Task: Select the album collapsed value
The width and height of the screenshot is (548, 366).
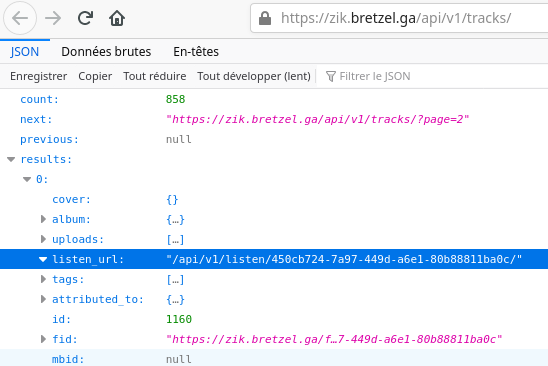Action: click(x=175, y=219)
